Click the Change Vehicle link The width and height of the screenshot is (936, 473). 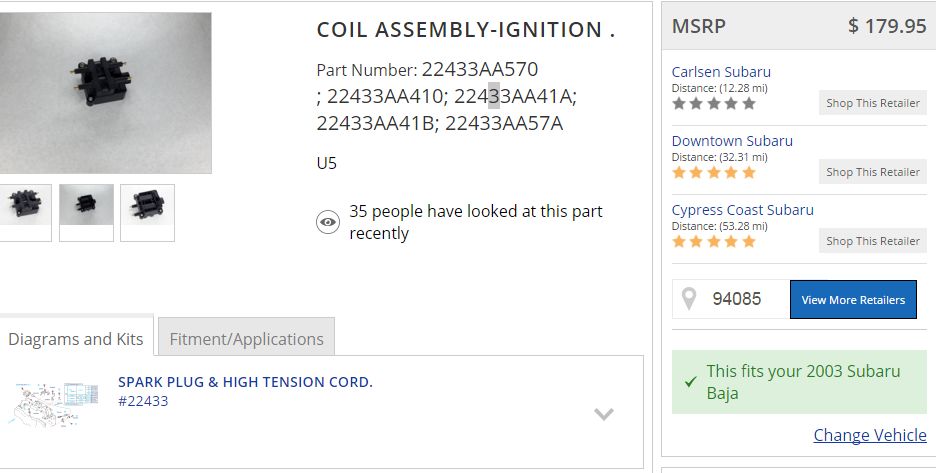click(870, 435)
